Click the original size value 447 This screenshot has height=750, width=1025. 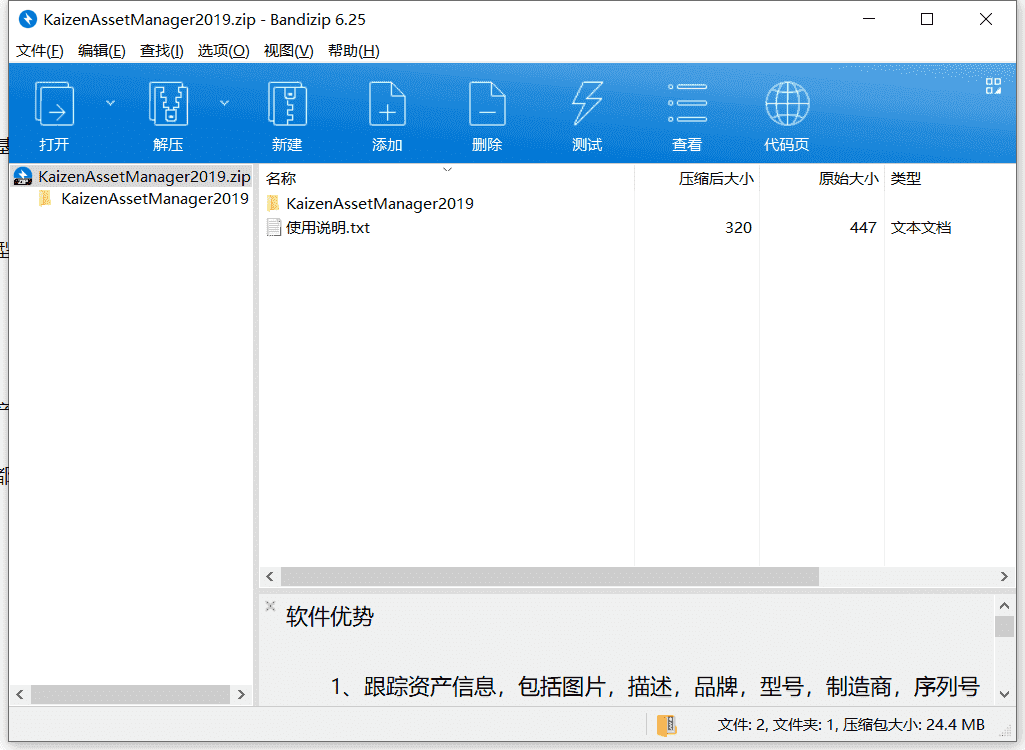pos(863,228)
